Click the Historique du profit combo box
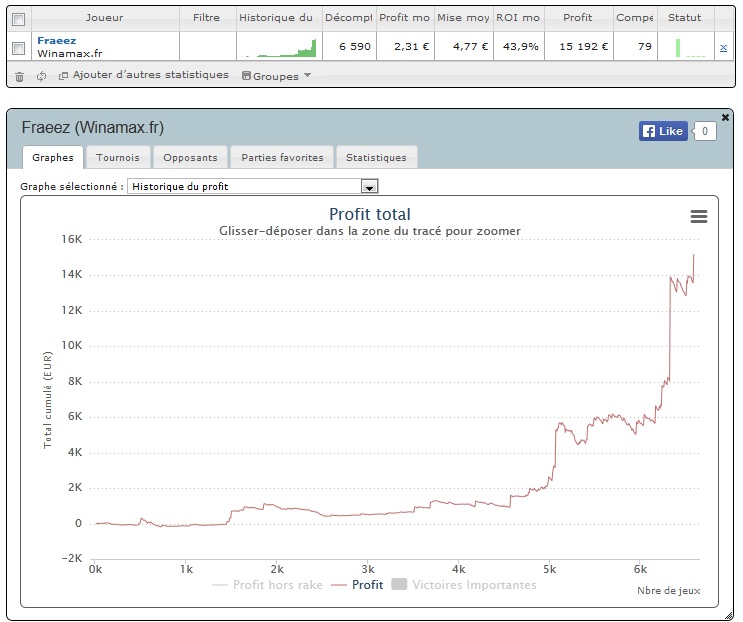Image resolution: width=743 pixels, height=622 pixels. tap(253, 186)
